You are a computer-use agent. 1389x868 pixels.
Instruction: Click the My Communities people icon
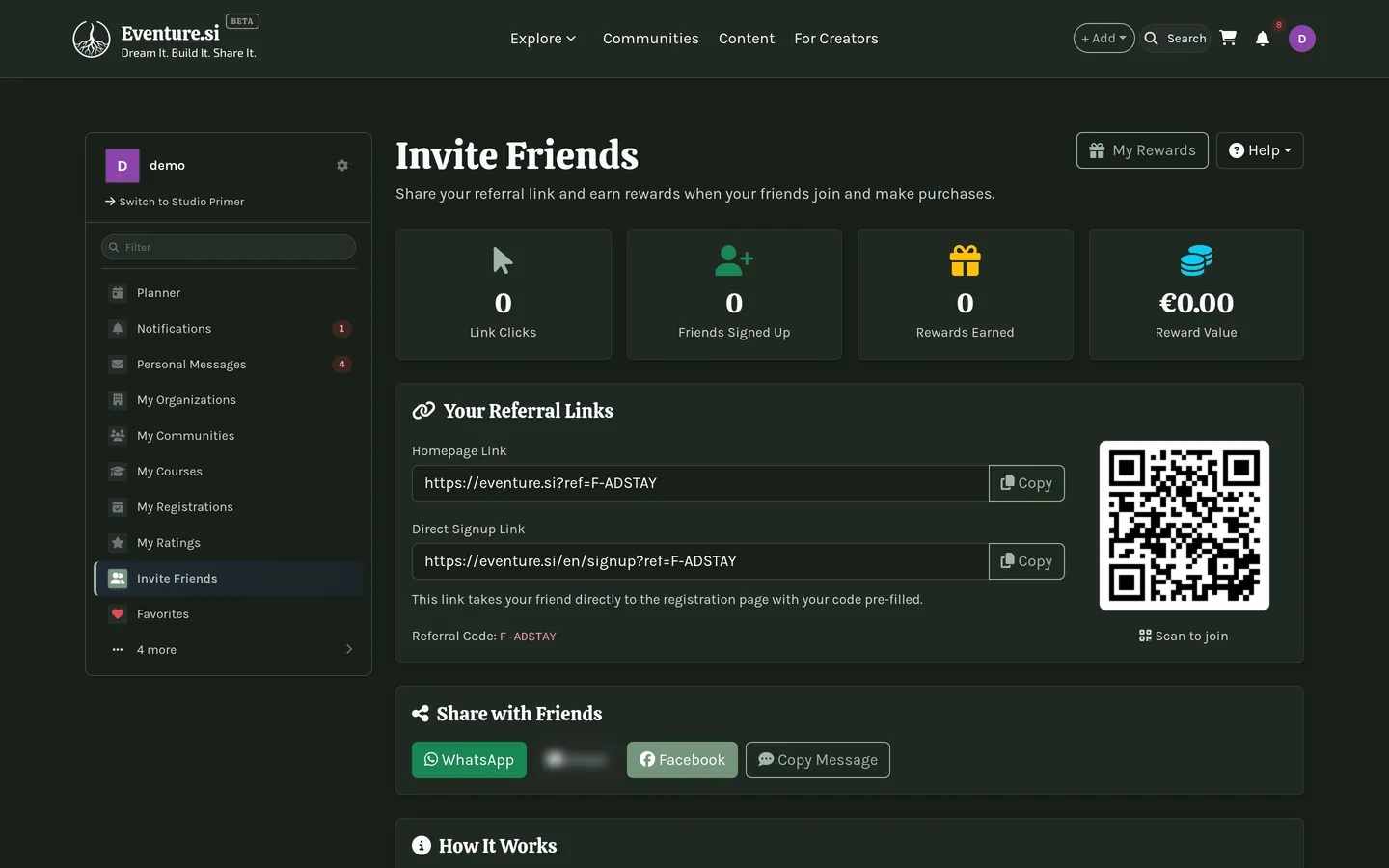tap(118, 436)
